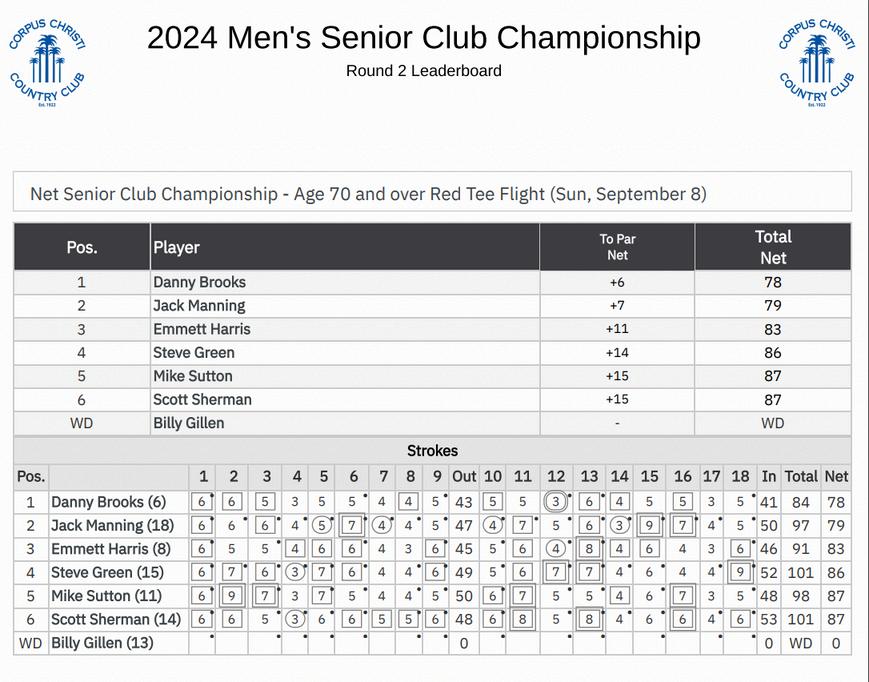
Task: Click the right Corpus Christi Country Club logo
Action: pyautogui.click(x=816, y=62)
